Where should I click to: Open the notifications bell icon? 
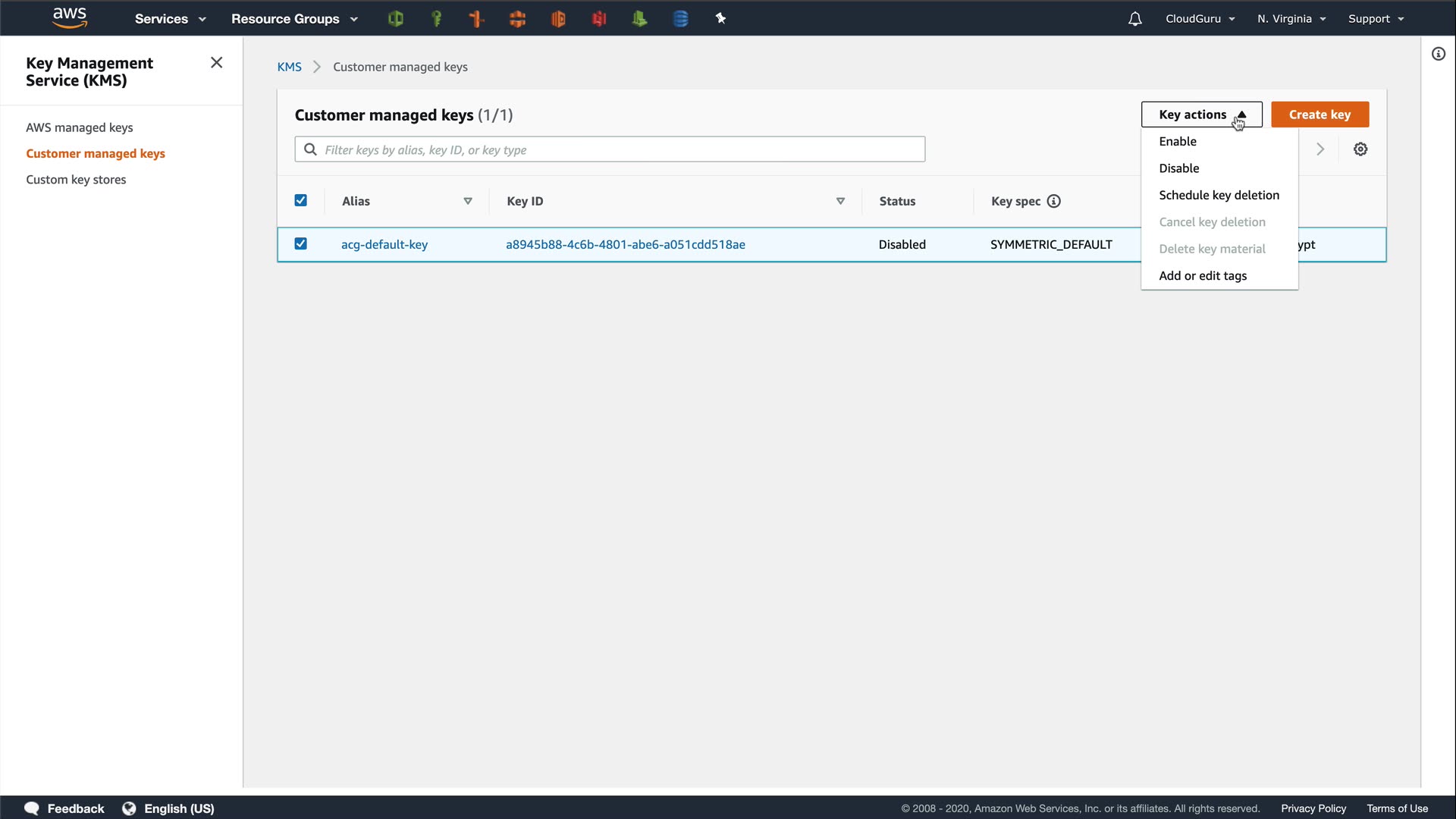pyautogui.click(x=1134, y=19)
